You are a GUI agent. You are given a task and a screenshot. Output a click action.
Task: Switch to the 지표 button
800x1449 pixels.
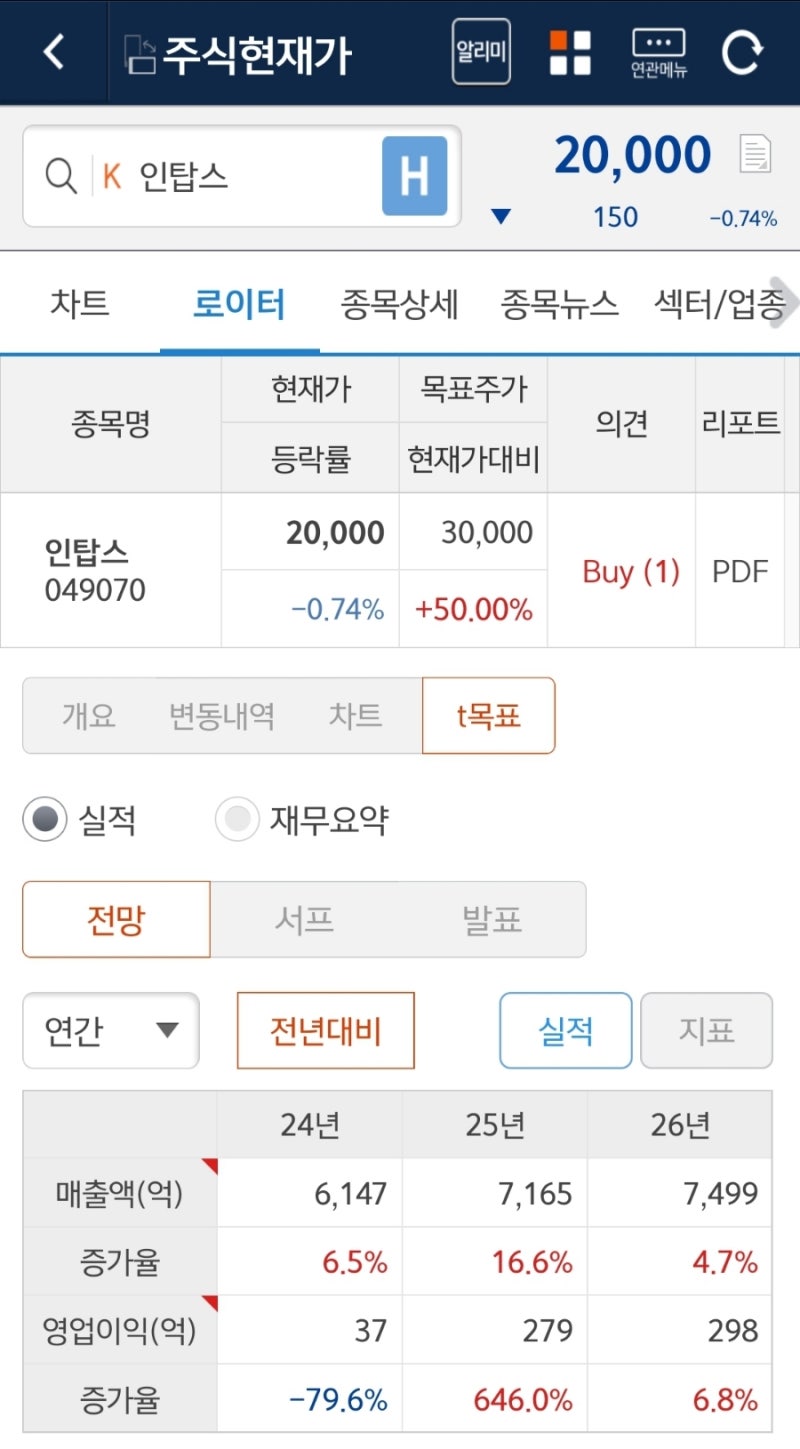point(707,1030)
